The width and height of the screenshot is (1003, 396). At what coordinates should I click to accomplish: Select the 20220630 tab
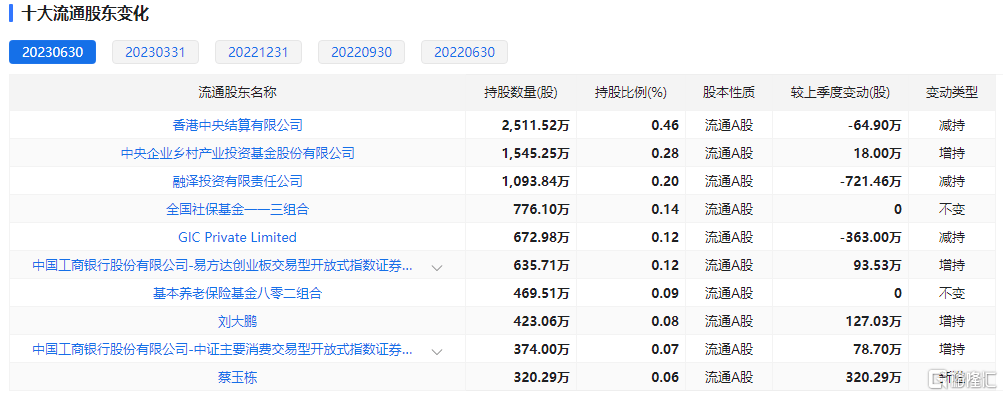pos(464,52)
